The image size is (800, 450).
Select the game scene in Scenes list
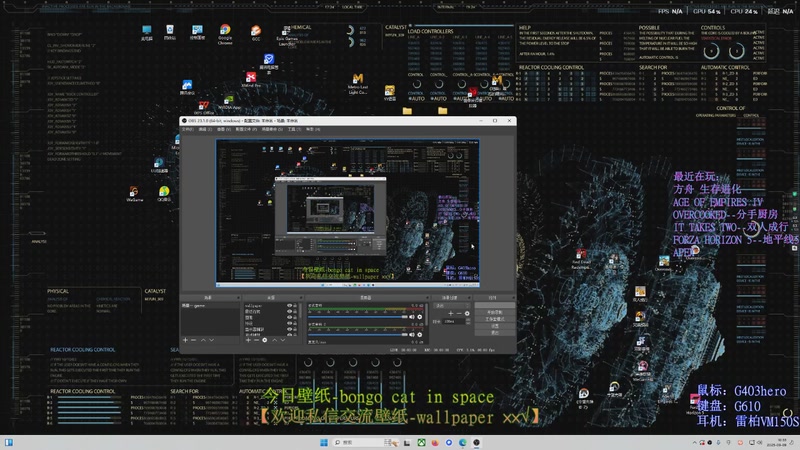(210, 306)
